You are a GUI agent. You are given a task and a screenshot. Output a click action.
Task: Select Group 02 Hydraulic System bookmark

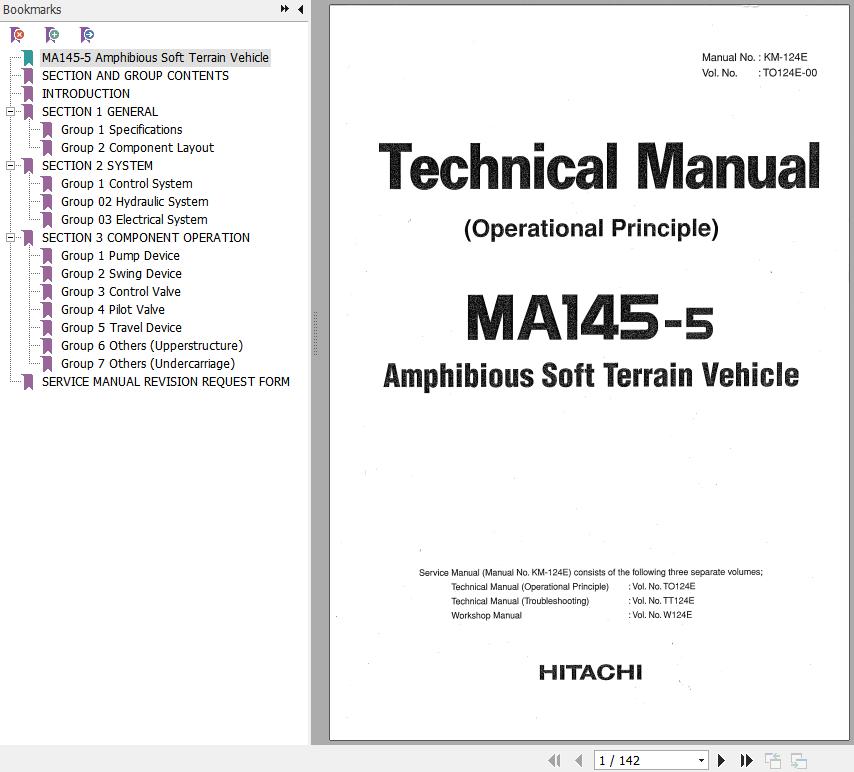[x=134, y=202]
